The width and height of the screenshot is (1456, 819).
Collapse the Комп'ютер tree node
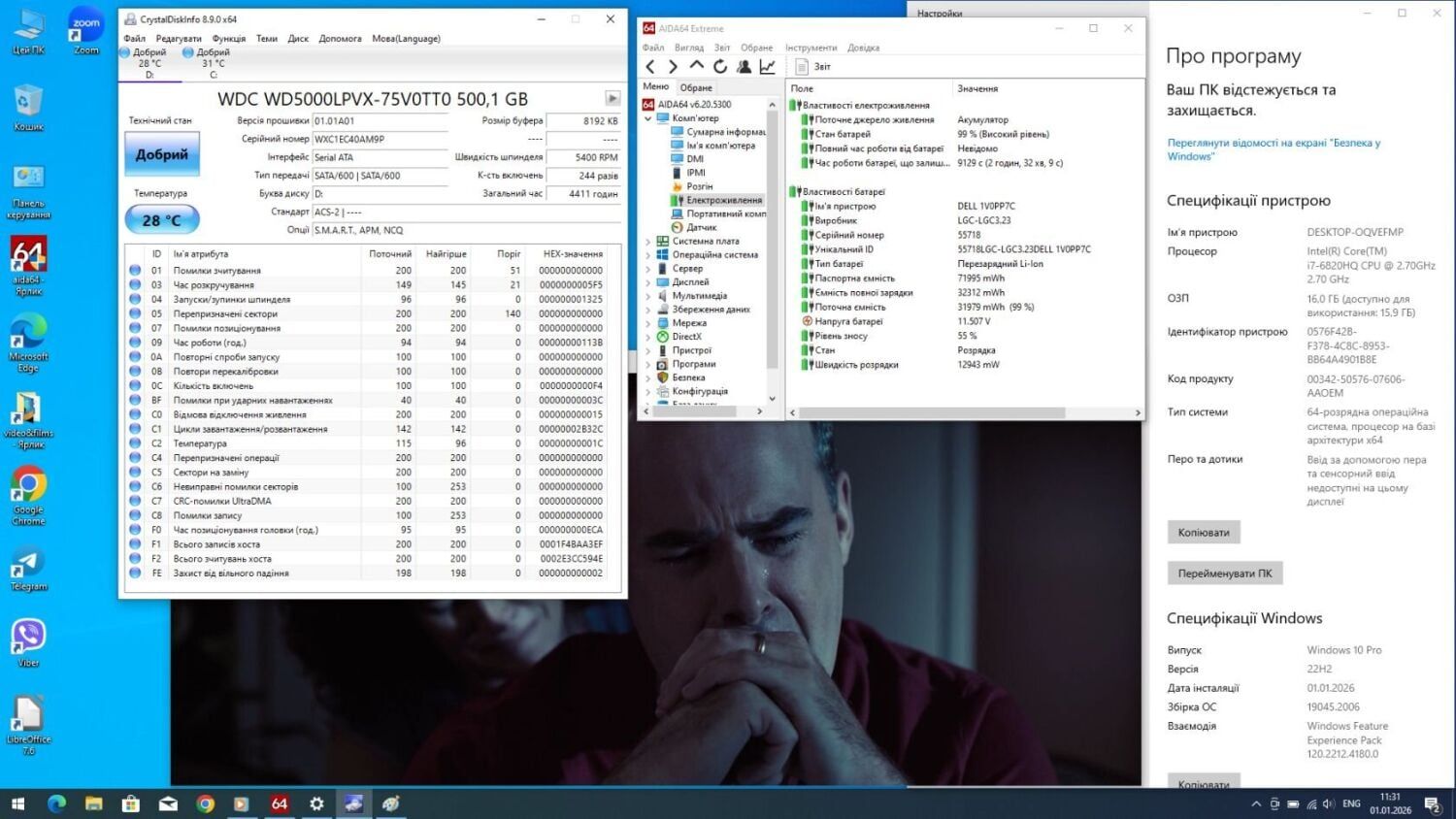pyautogui.click(x=648, y=118)
